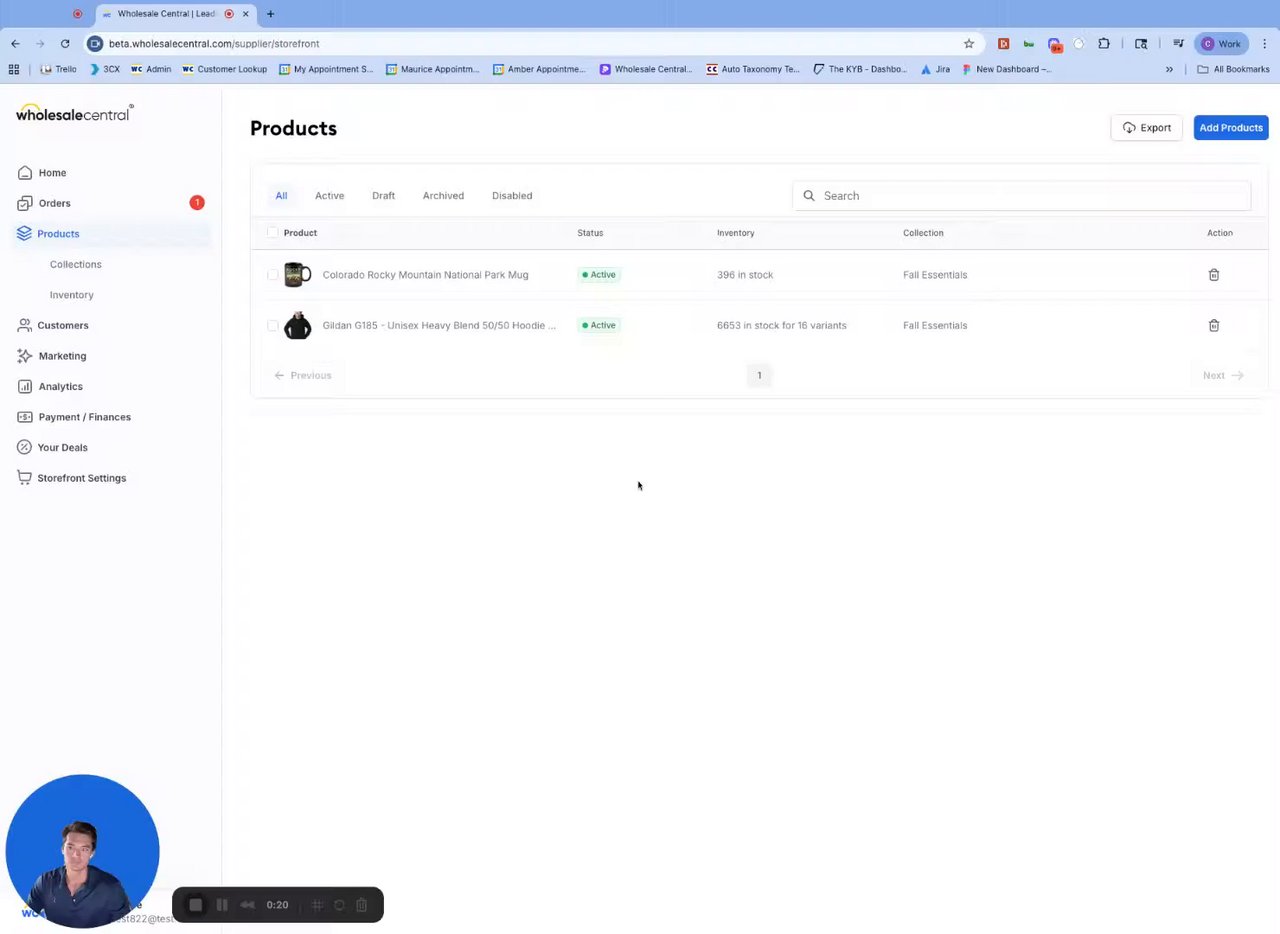Toggle the select-all products checkbox
Viewport: 1280px width, 934px height.
[x=273, y=233]
